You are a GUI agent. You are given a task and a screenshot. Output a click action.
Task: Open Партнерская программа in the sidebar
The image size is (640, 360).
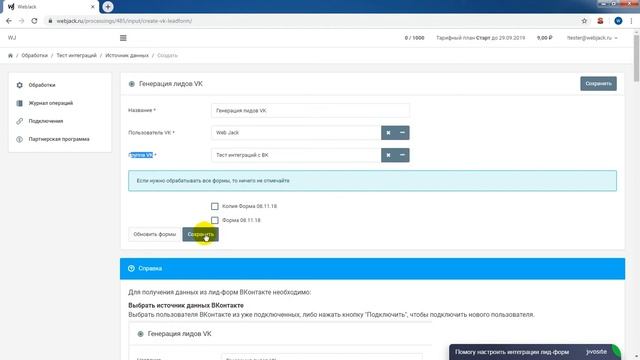click(59, 139)
